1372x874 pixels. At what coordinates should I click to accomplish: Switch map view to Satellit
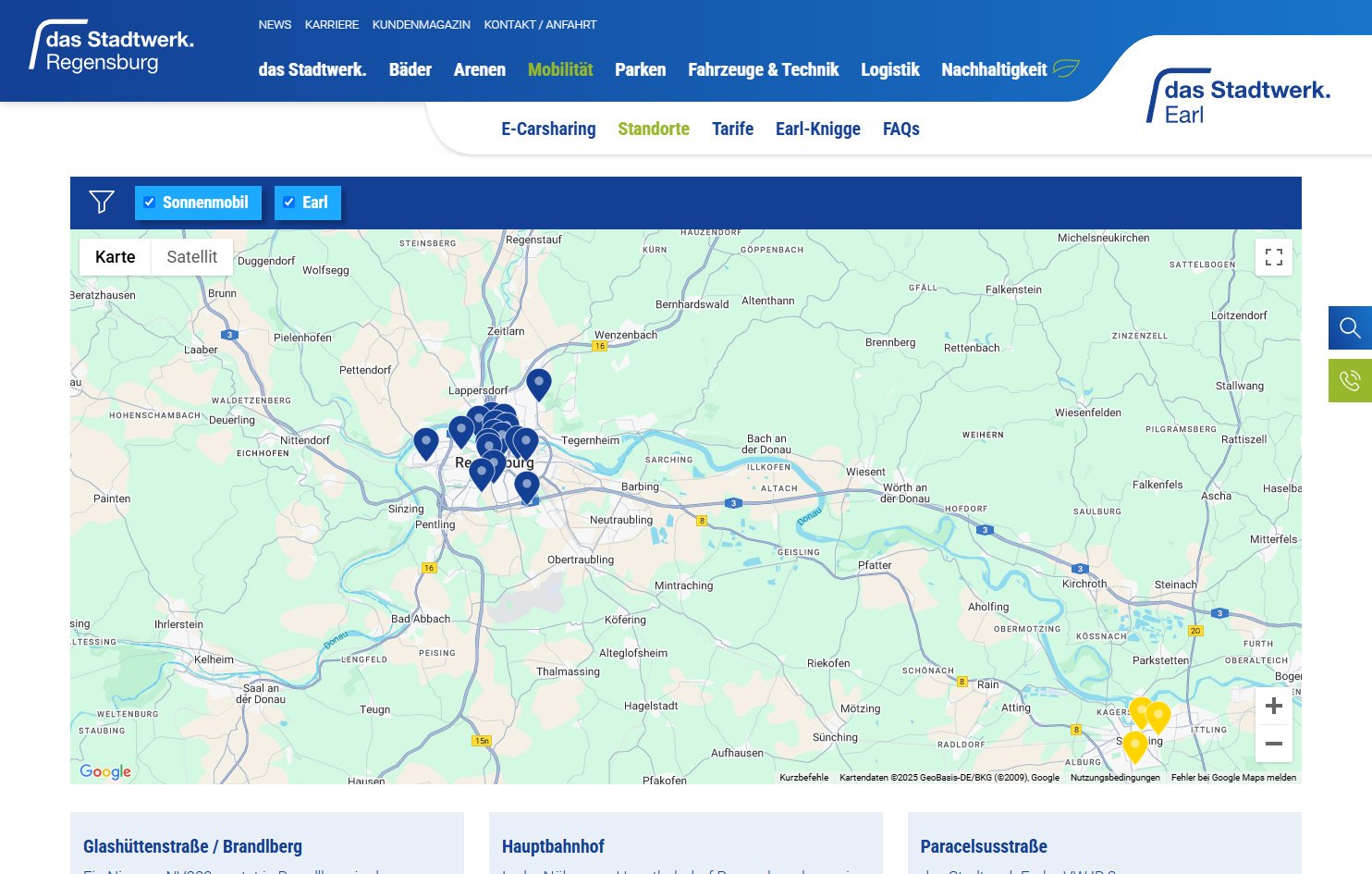pyautogui.click(x=191, y=256)
